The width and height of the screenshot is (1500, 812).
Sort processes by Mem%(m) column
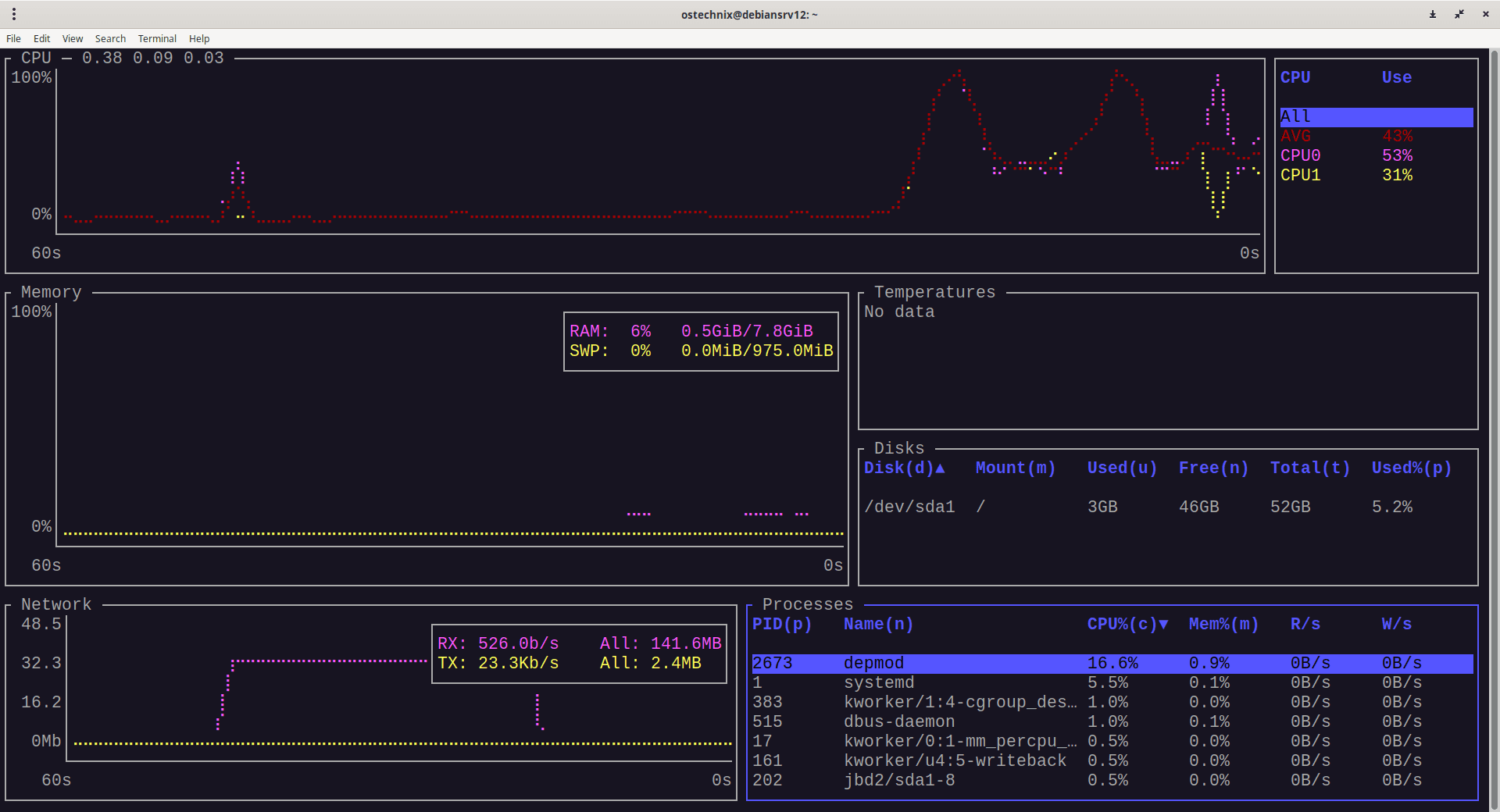point(1223,624)
